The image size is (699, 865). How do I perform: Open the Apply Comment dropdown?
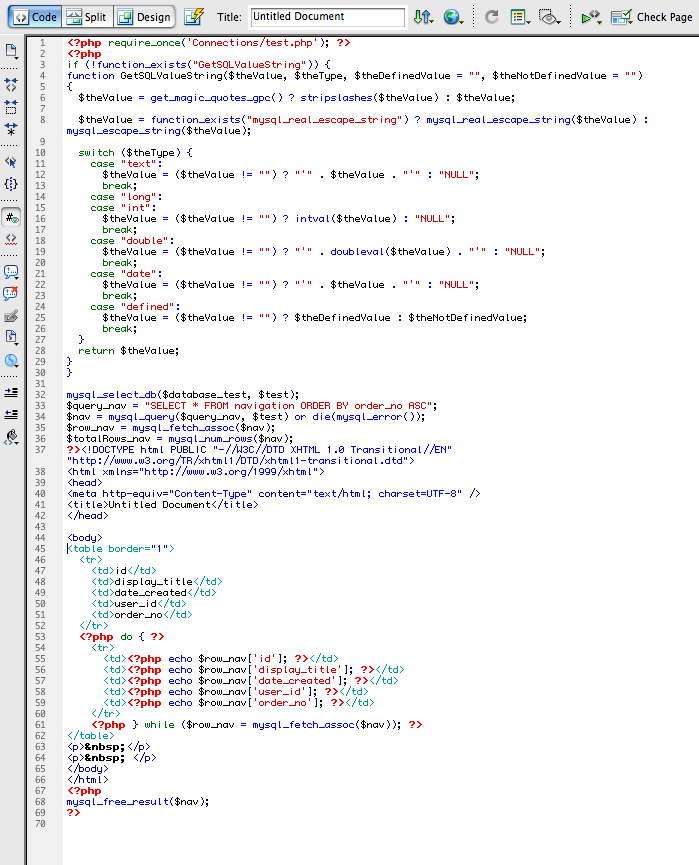(11, 272)
